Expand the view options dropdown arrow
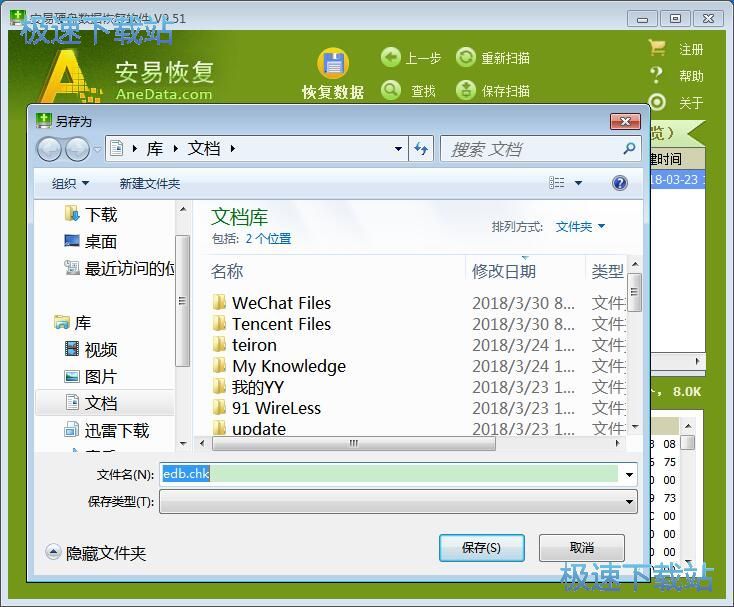Image resolution: width=734 pixels, height=607 pixels. [579, 183]
